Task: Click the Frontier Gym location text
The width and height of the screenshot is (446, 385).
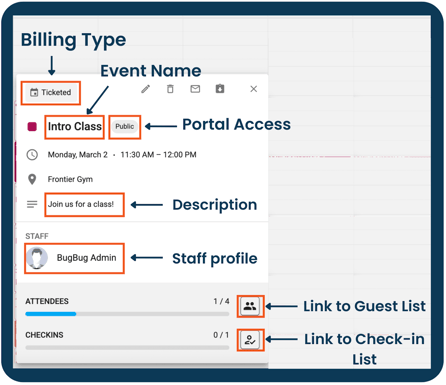Action: [70, 179]
